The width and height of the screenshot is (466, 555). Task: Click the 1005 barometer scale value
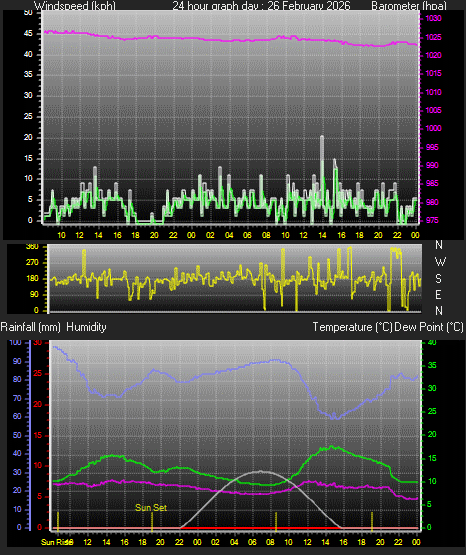(433, 110)
